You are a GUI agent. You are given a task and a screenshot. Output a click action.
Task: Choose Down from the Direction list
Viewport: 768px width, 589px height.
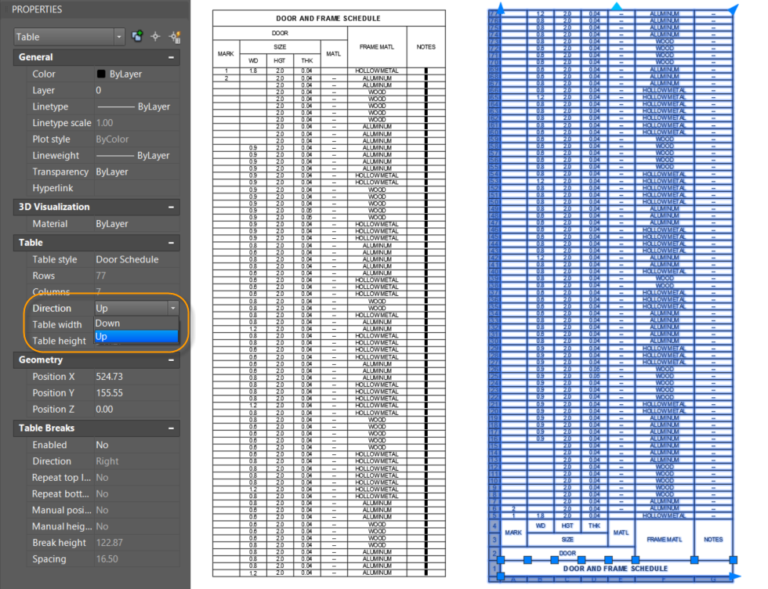(108, 323)
